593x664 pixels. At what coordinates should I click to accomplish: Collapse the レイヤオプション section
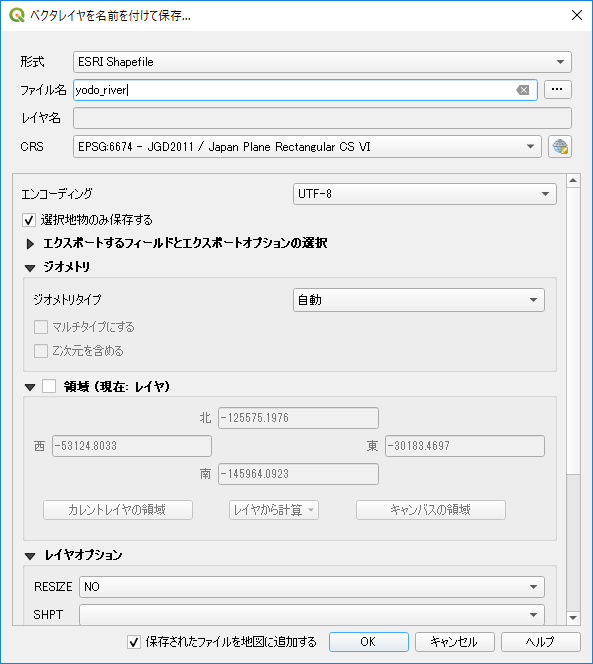pyautogui.click(x=30, y=556)
